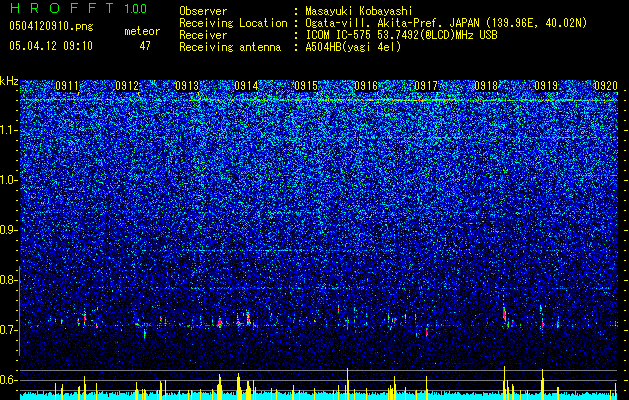This screenshot has height=400, width=629.
Task: Click the meteor count value 47
Action: (x=145, y=46)
